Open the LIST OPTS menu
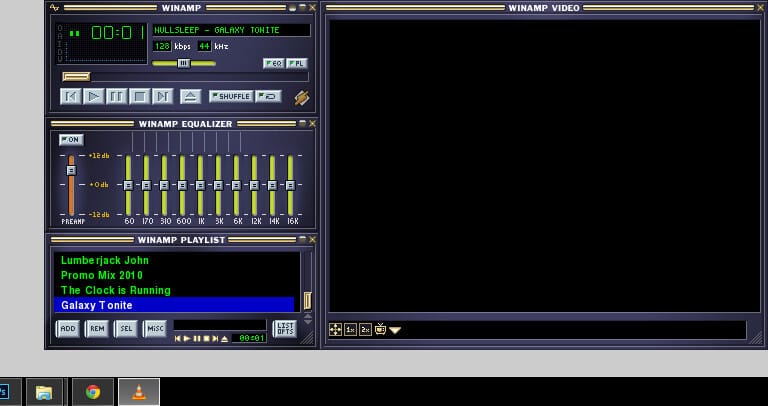This screenshot has height=406, width=768. 285,328
